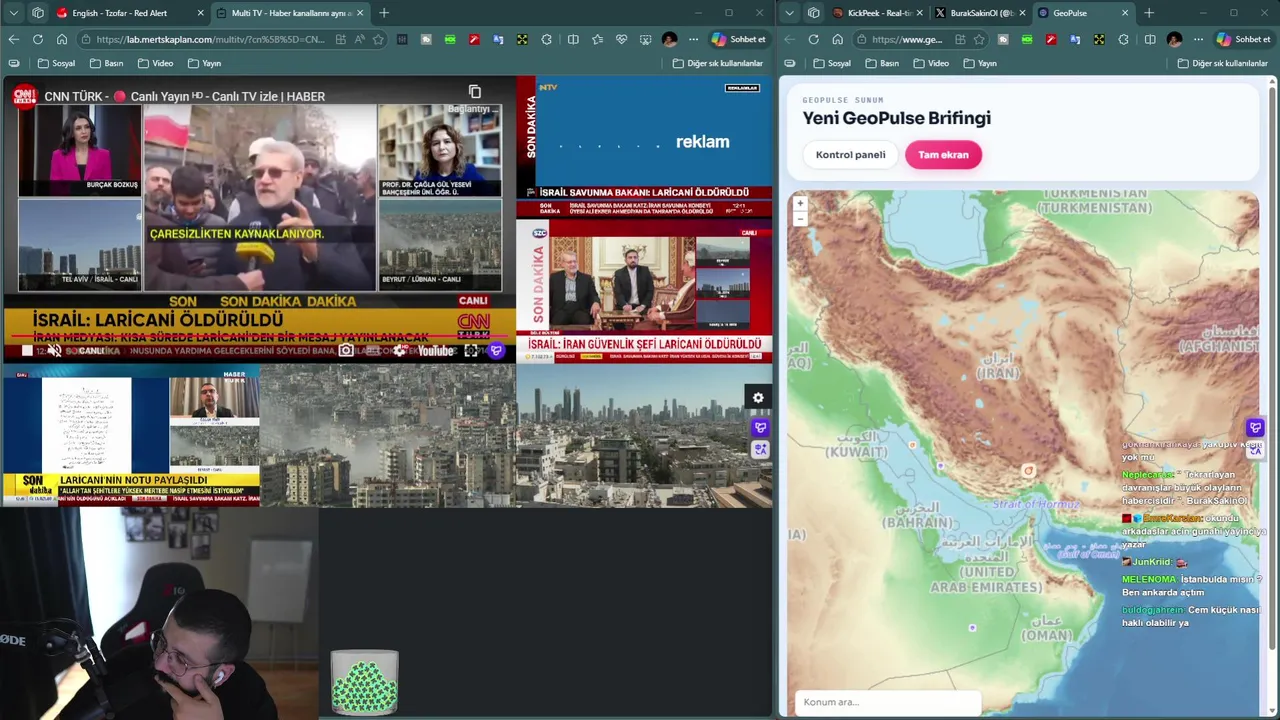Click the MELENOMA chat message
This screenshot has height=720, width=1280.
(1190, 585)
